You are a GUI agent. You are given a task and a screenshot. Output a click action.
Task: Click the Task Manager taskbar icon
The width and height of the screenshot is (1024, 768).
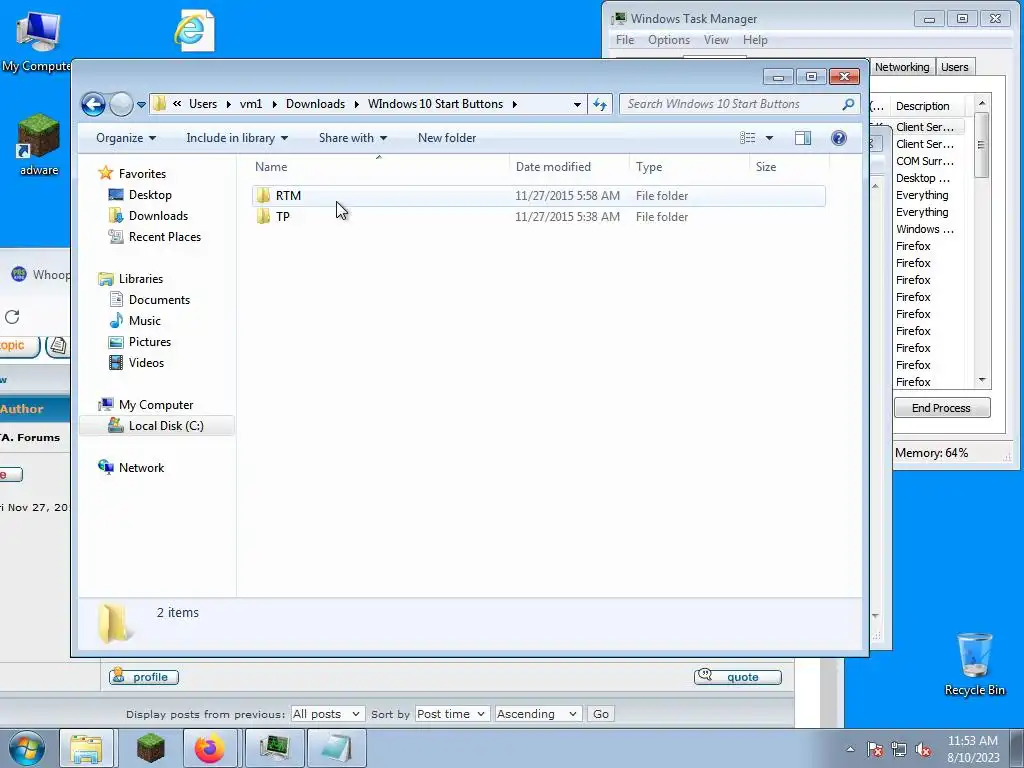274,748
